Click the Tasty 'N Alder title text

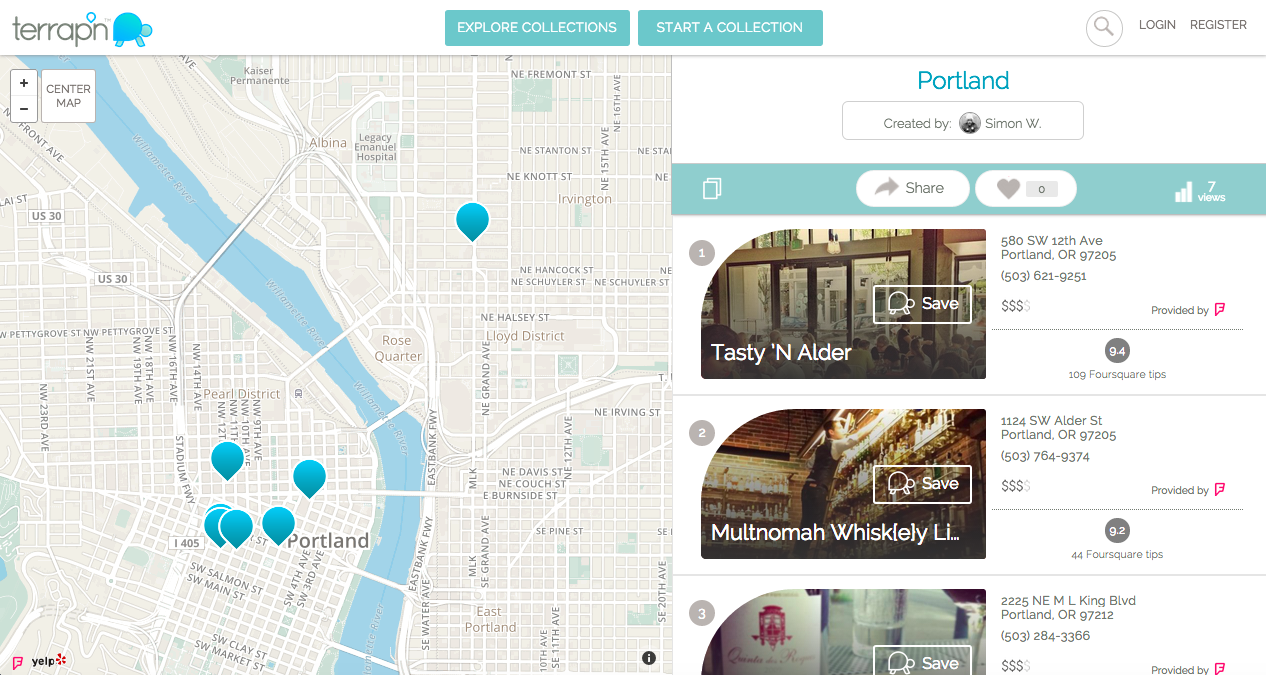coord(781,352)
